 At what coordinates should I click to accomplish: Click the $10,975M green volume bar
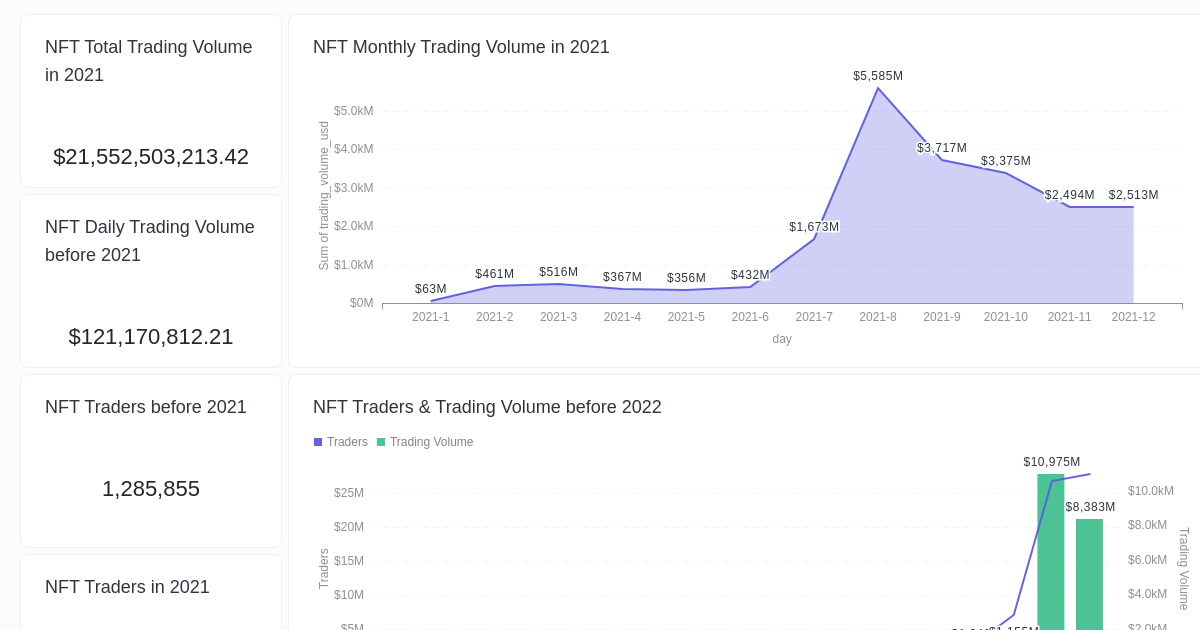tap(1048, 553)
